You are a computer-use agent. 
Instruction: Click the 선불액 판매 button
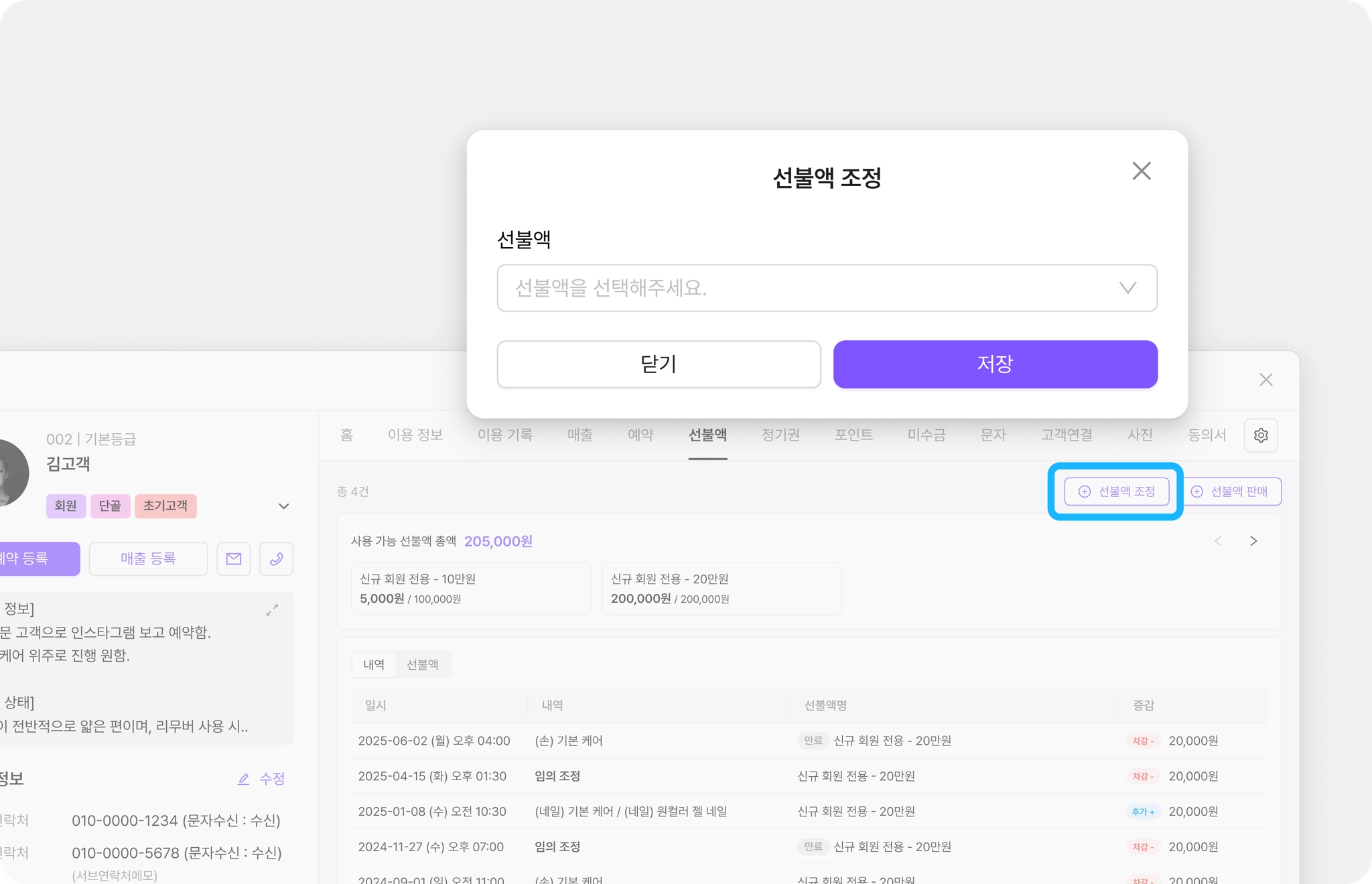pos(1232,492)
